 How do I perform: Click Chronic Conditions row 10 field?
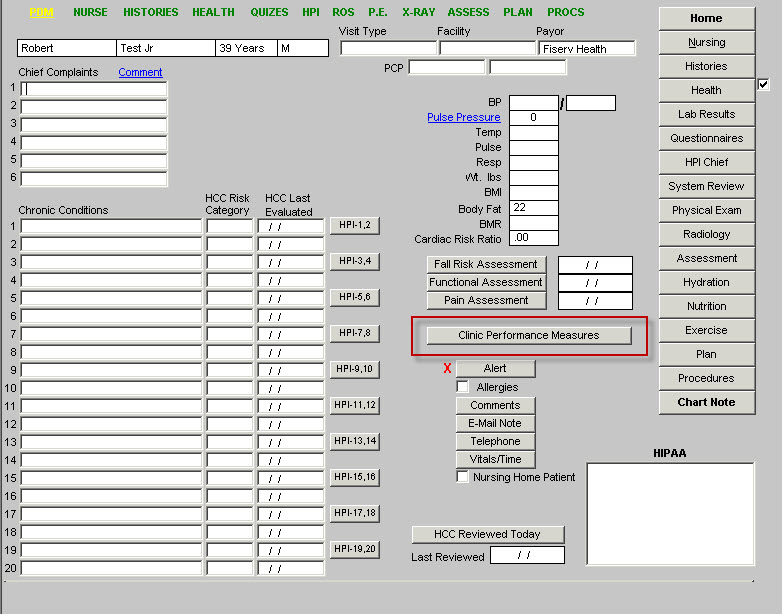pos(111,388)
